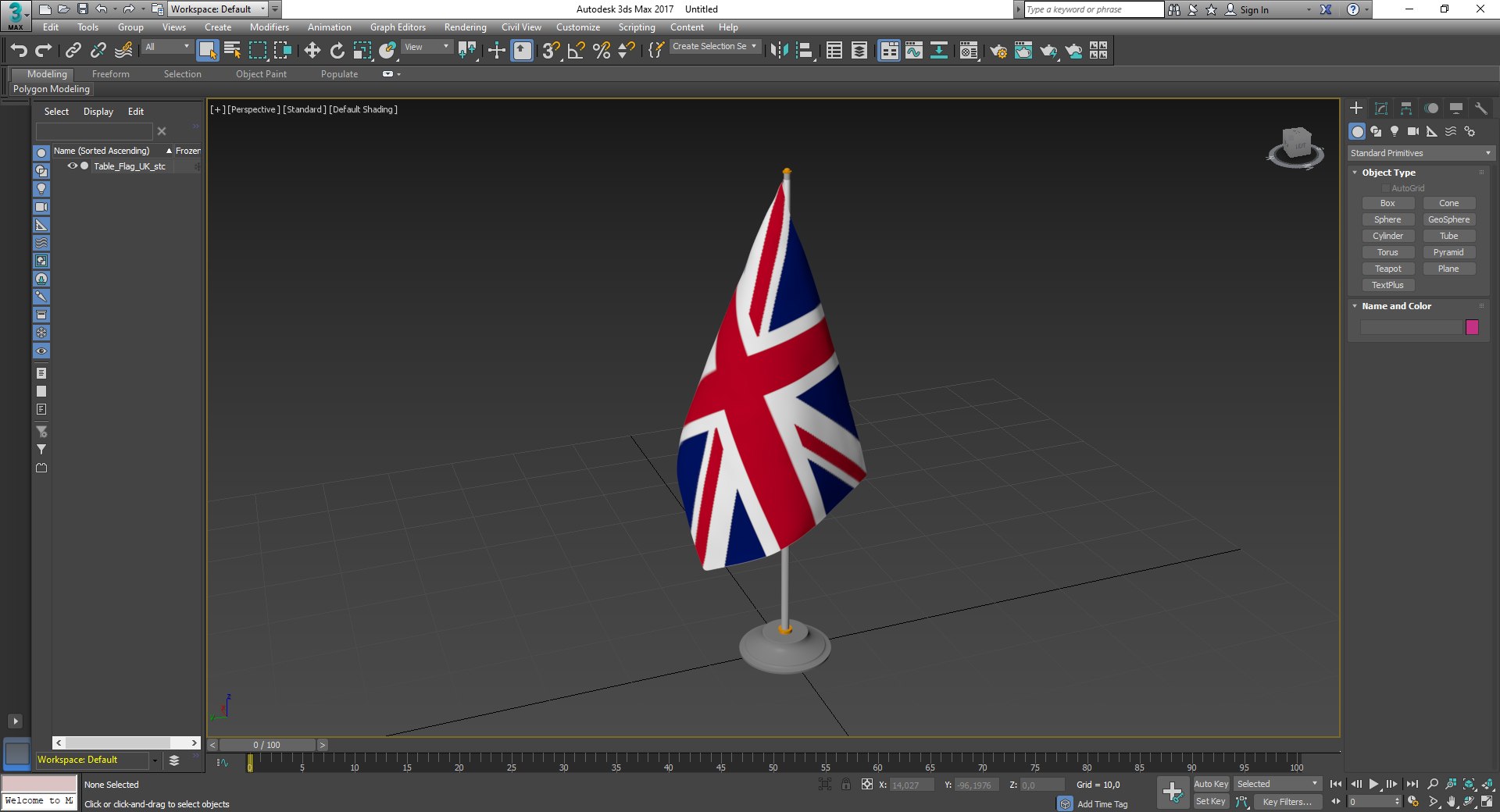Toggle visibility eye of Table_Flag_UK_stc
This screenshot has width=1500, height=812.
pos(73,166)
